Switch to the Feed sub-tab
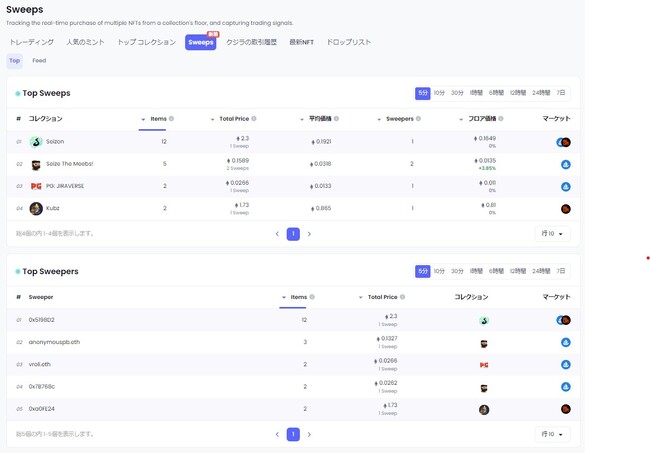The height and width of the screenshot is (453, 650). click(x=39, y=61)
